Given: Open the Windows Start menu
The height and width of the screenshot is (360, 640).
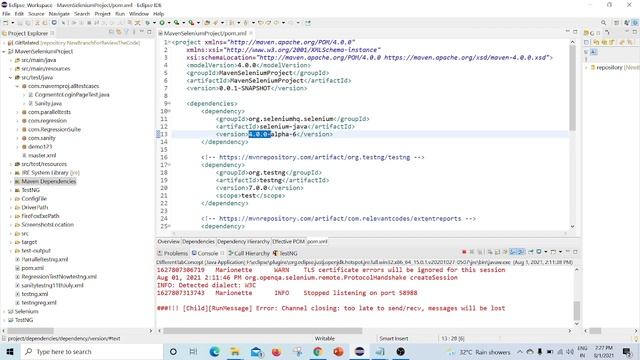Looking at the screenshot, I should [x=10, y=351].
